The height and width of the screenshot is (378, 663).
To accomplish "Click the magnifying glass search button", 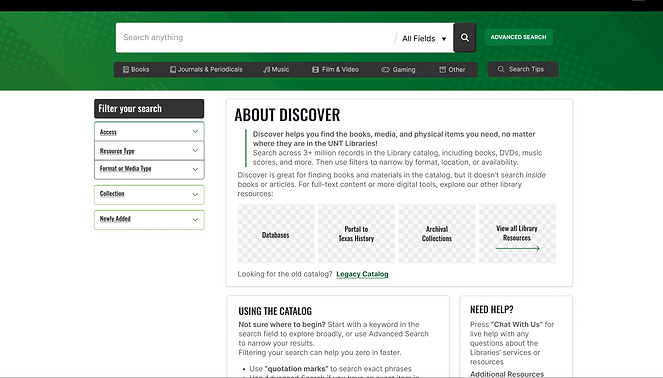I will pos(465,38).
